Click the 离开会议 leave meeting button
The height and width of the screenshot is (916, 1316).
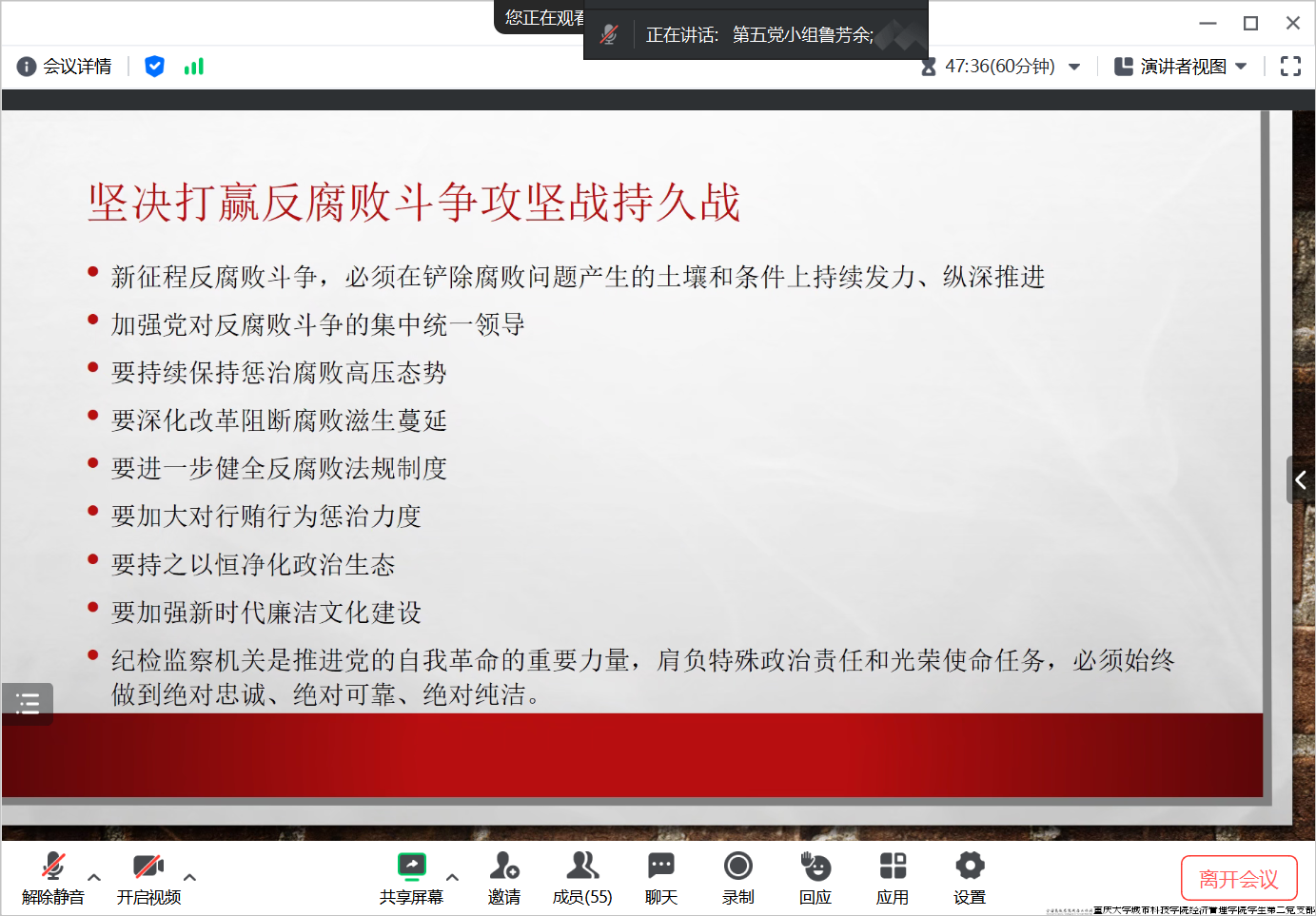point(1238,879)
